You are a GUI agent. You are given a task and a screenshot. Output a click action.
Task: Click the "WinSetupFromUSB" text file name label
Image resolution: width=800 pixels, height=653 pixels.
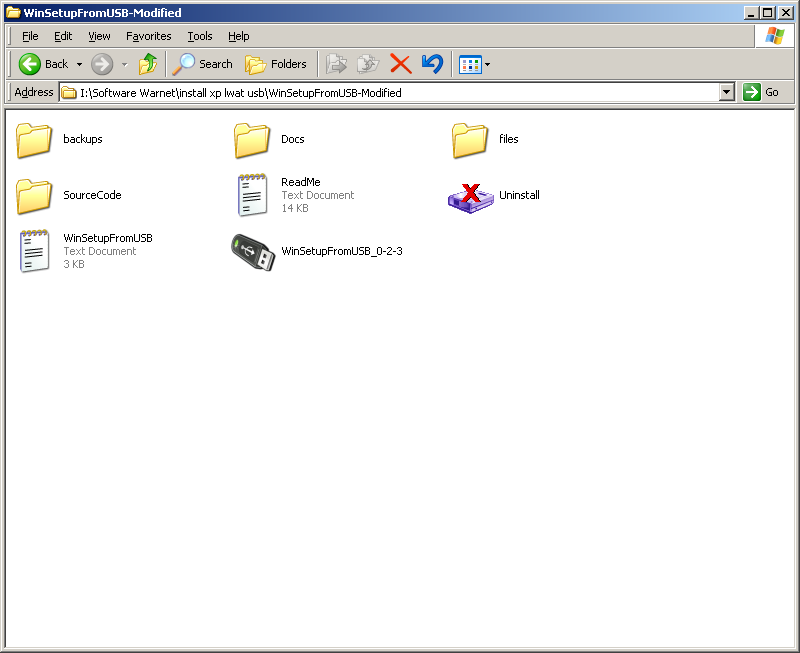click(108, 238)
